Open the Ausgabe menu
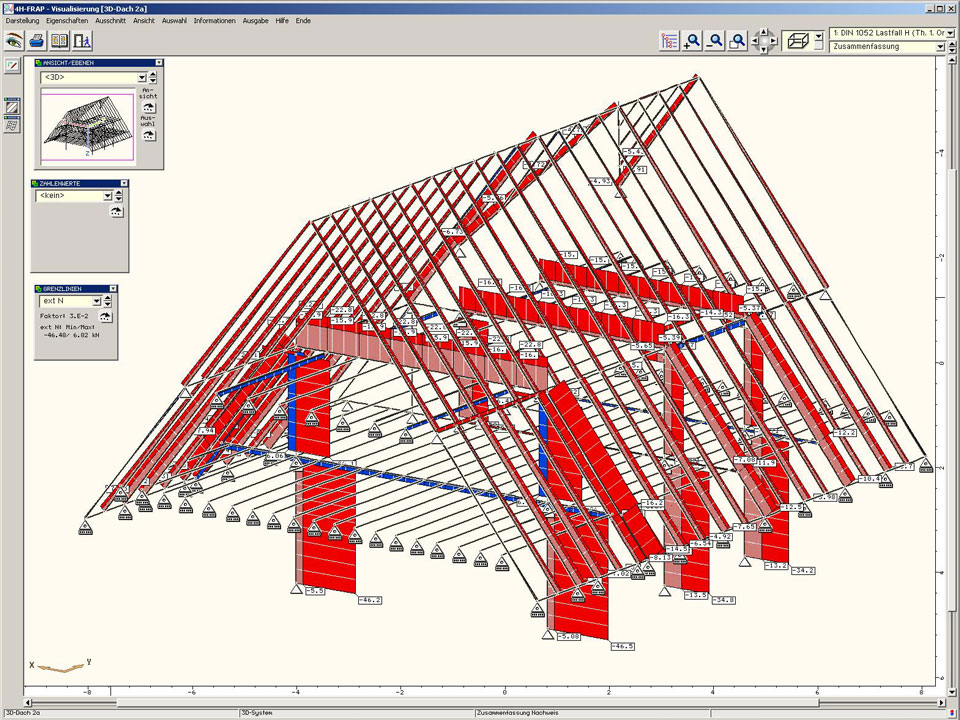Screen dimensions: 960x720 pyautogui.click(x=255, y=20)
